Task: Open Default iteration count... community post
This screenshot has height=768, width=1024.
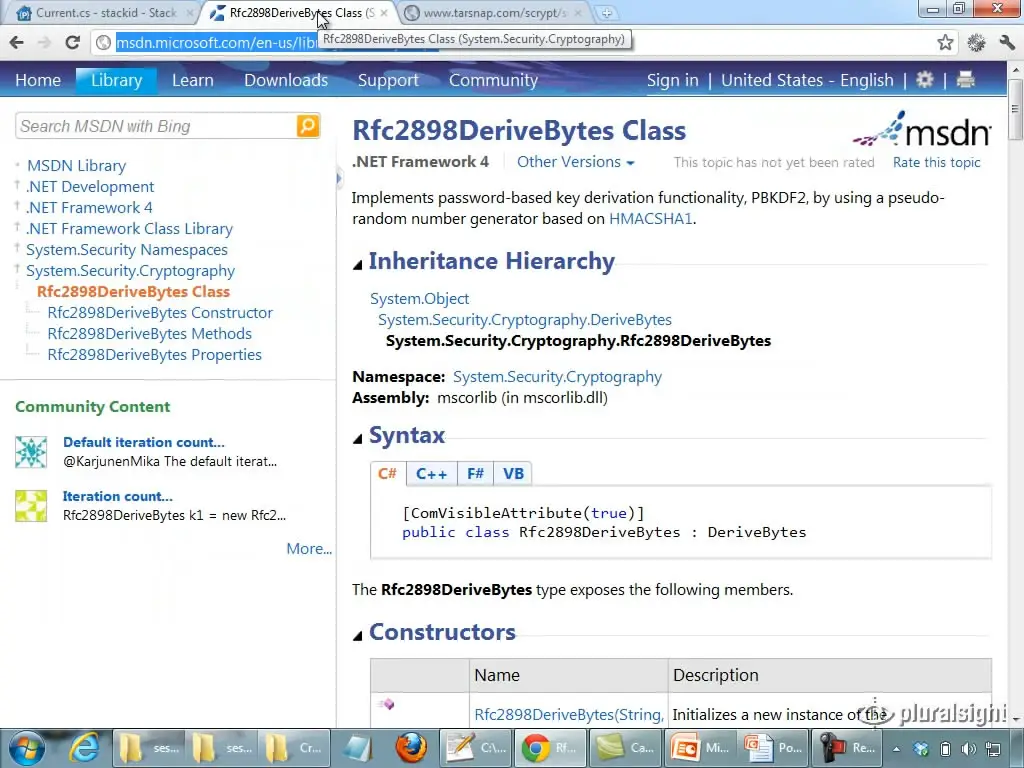Action: coord(144,442)
